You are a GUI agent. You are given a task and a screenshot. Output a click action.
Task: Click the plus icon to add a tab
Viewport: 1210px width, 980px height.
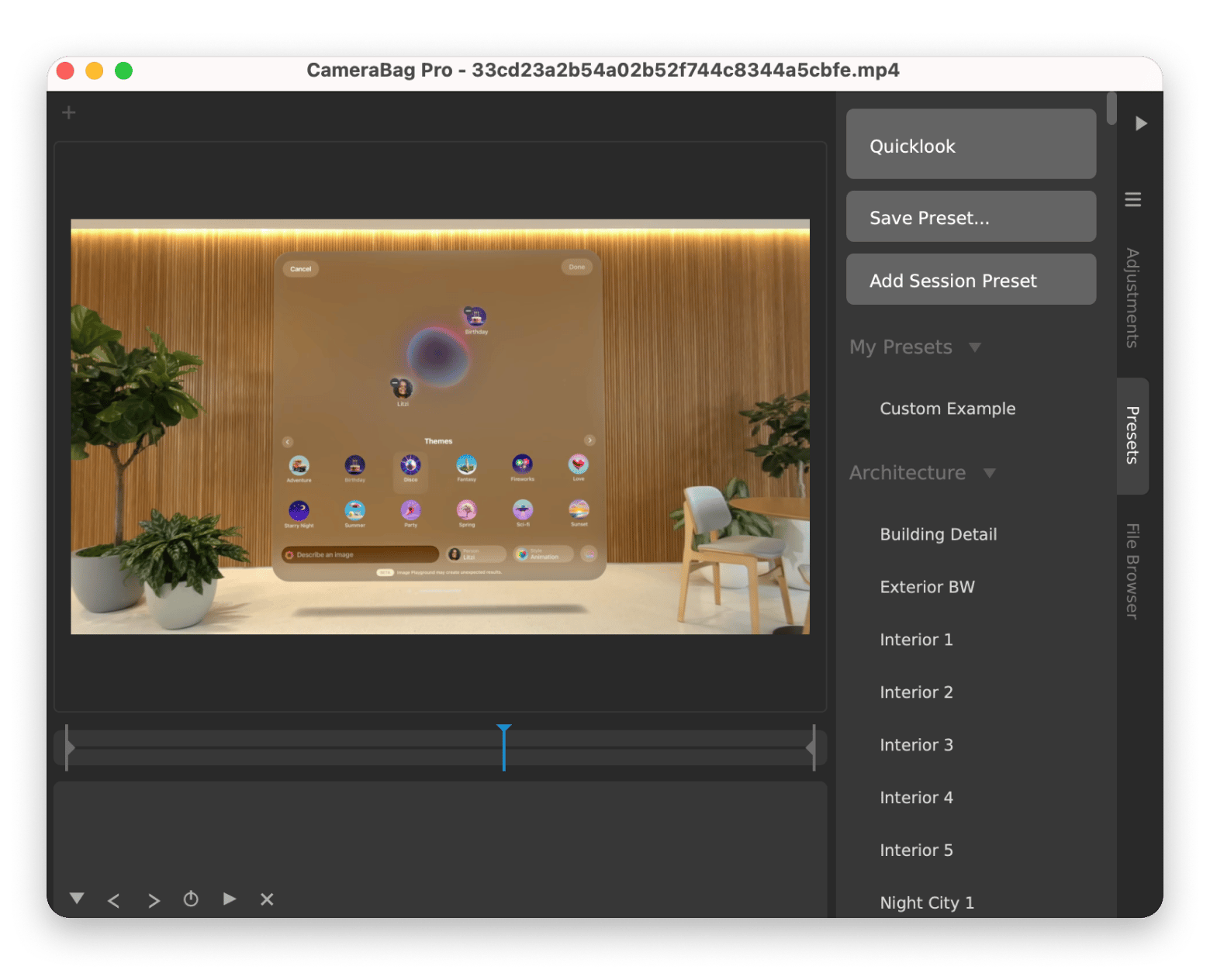coord(69,113)
